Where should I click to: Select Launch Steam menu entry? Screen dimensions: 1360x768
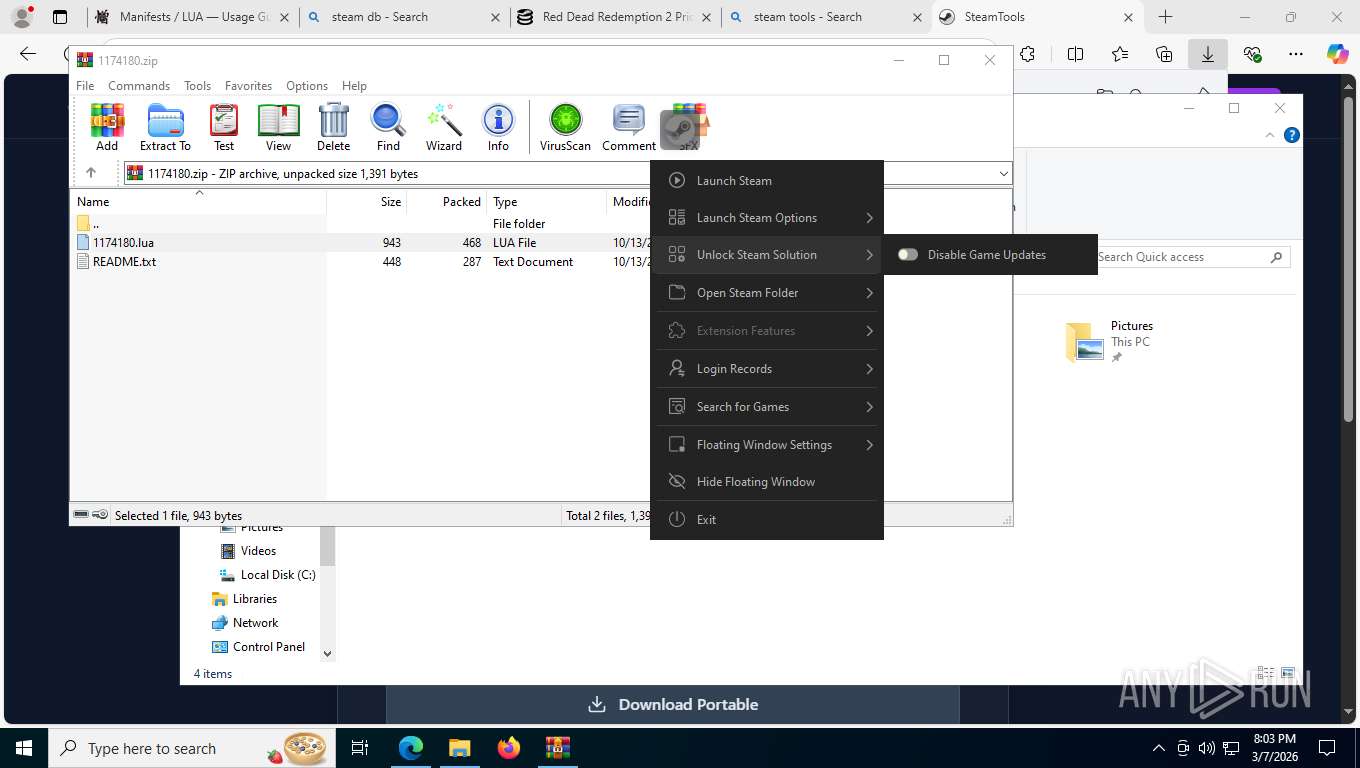767,180
